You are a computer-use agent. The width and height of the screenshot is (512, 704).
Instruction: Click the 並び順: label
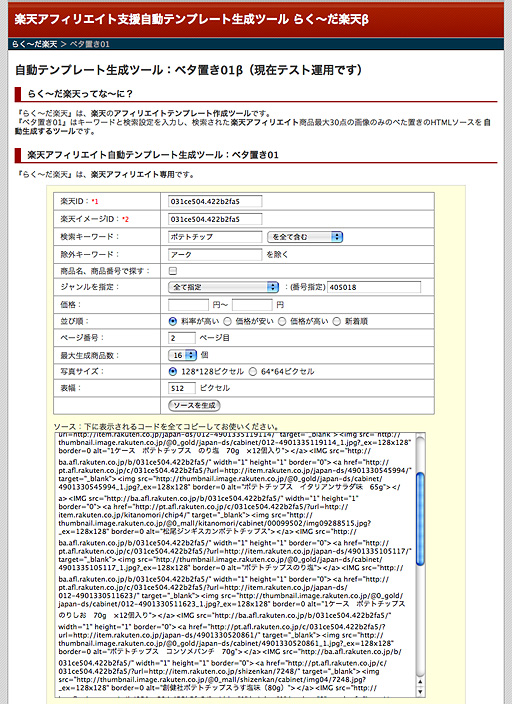coord(75,321)
